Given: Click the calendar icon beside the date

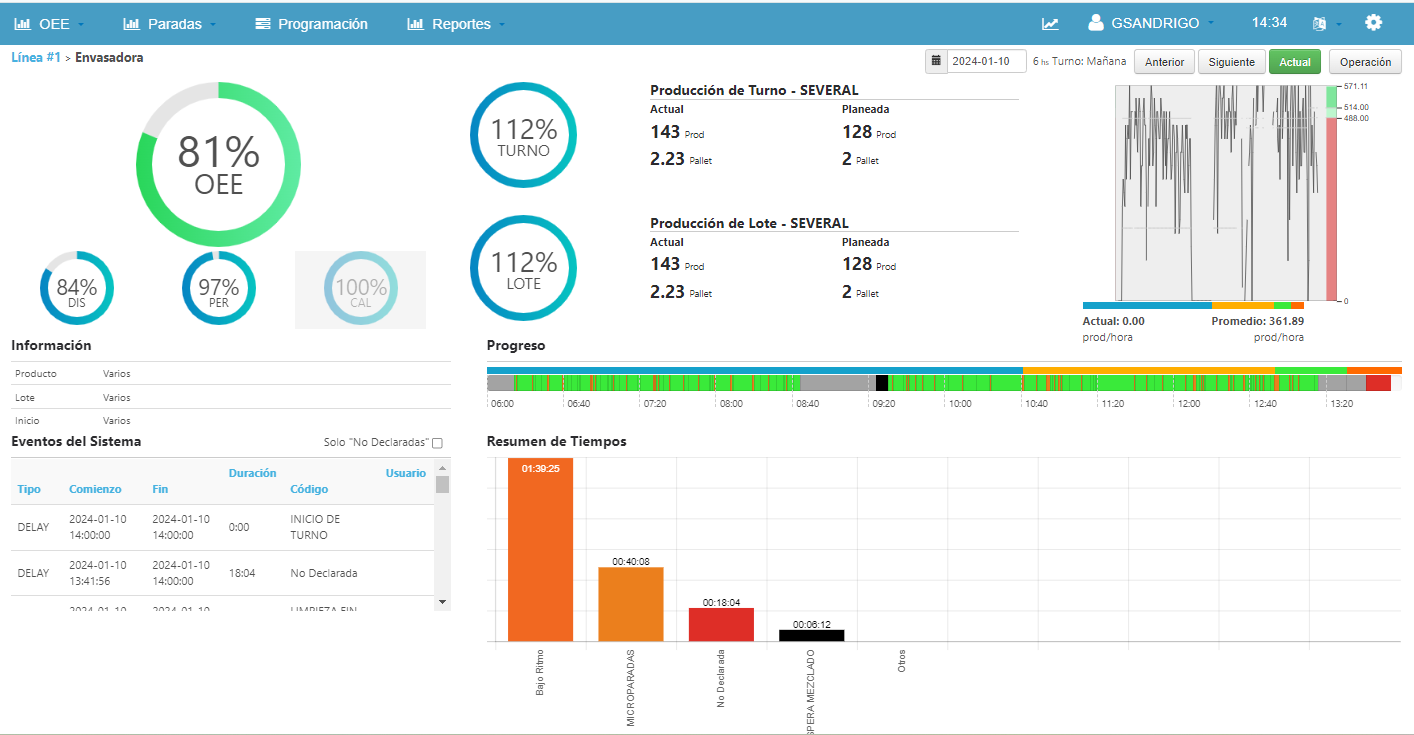Looking at the screenshot, I should coord(936,61).
